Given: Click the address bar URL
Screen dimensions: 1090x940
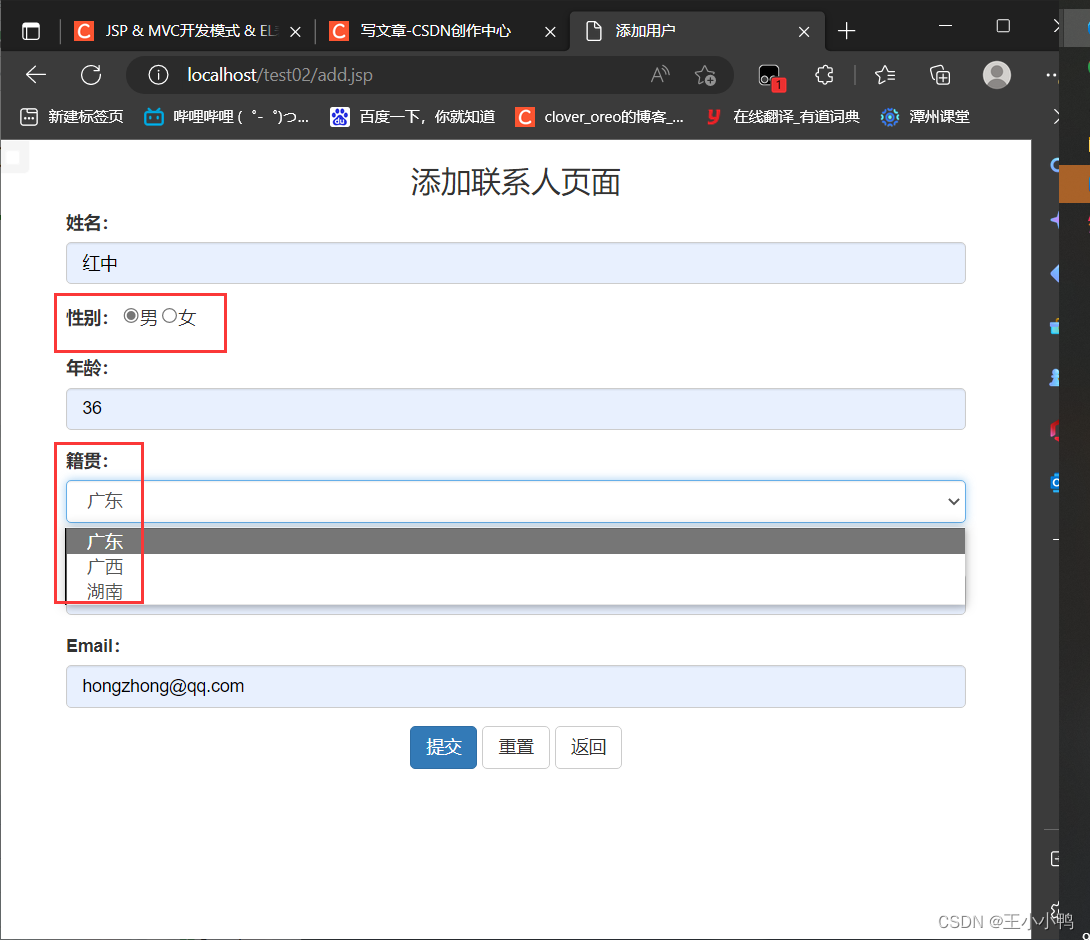Looking at the screenshot, I should point(279,74).
